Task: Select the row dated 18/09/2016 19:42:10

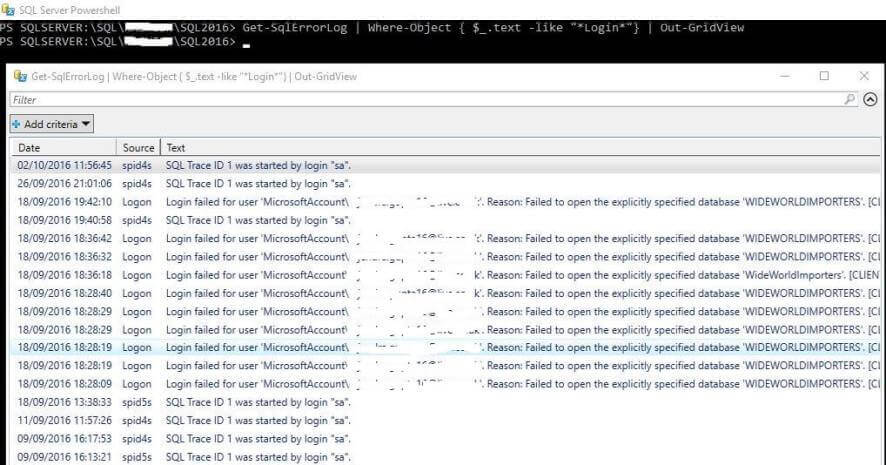Action: click(446, 202)
